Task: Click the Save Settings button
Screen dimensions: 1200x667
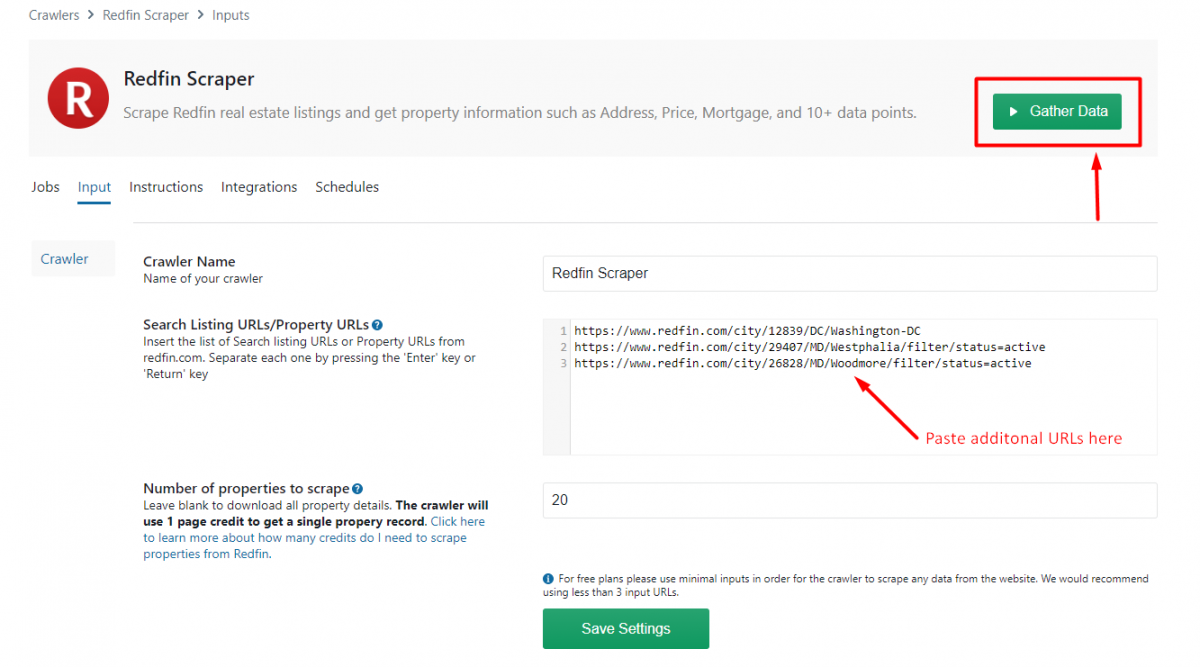Action: [625, 628]
